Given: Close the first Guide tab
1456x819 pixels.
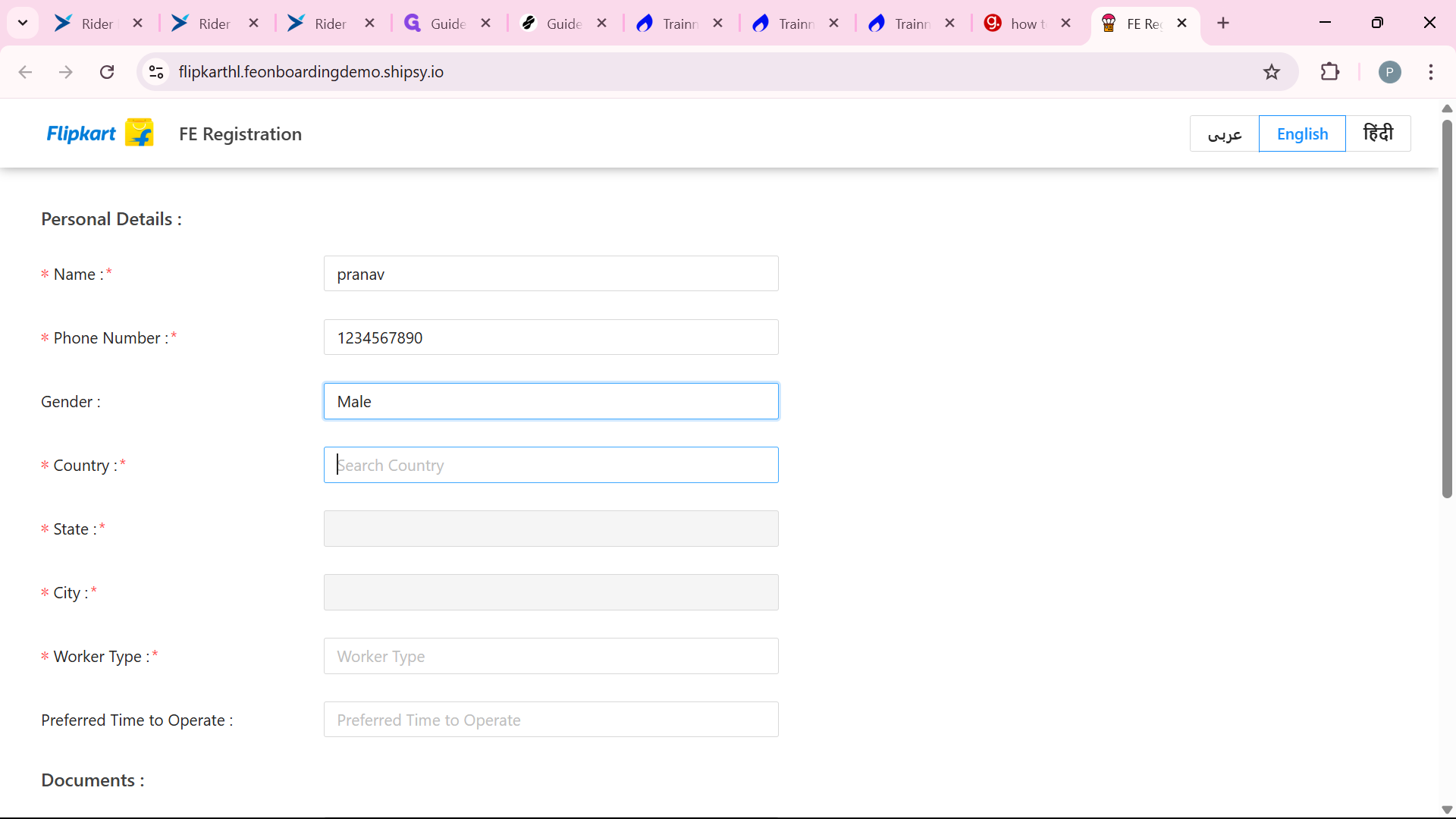Looking at the screenshot, I should pos(486,24).
